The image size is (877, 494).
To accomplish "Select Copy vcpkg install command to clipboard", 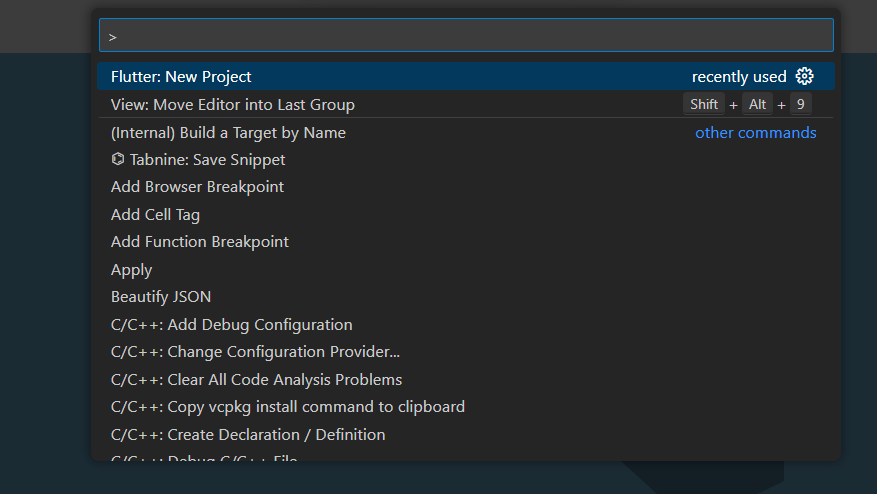I will [x=288, y=407].
